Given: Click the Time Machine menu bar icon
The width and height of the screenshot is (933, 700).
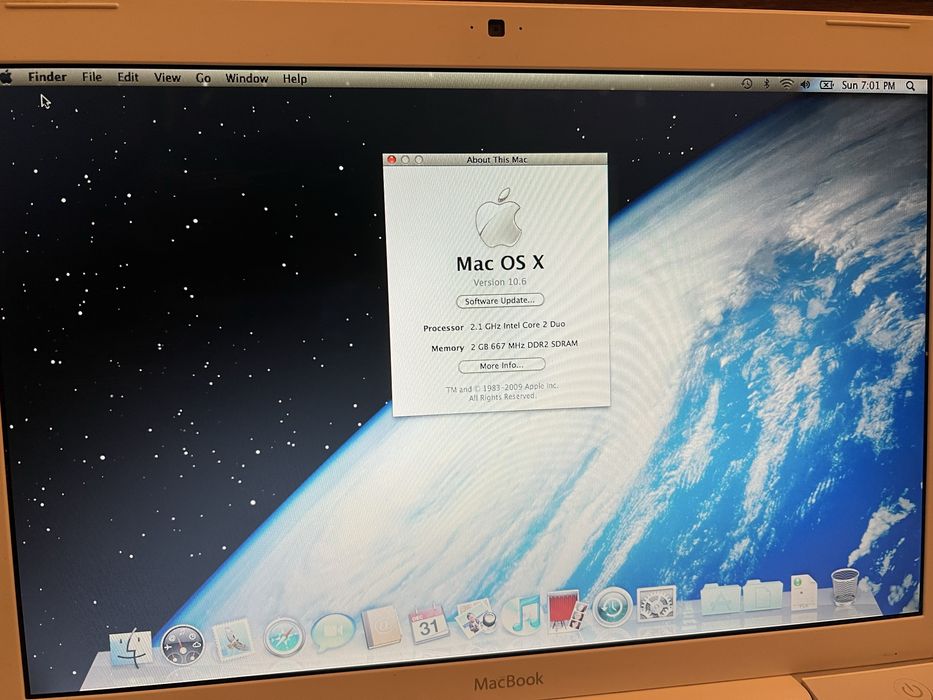Looking at the screenshot, I should pyautogui.click(x=747, y=84).
